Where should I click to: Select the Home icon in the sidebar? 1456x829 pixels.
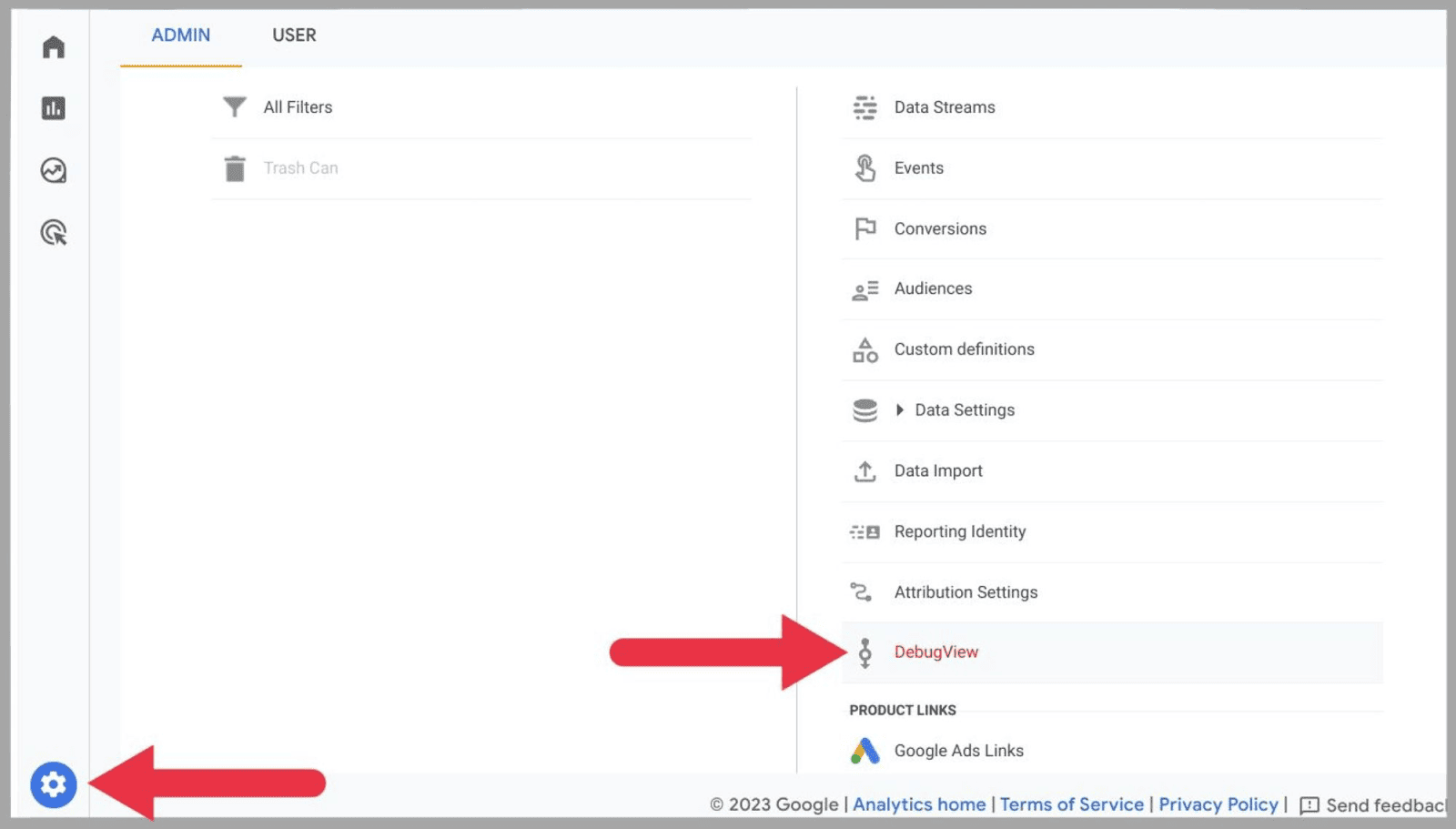pos(52,46)
